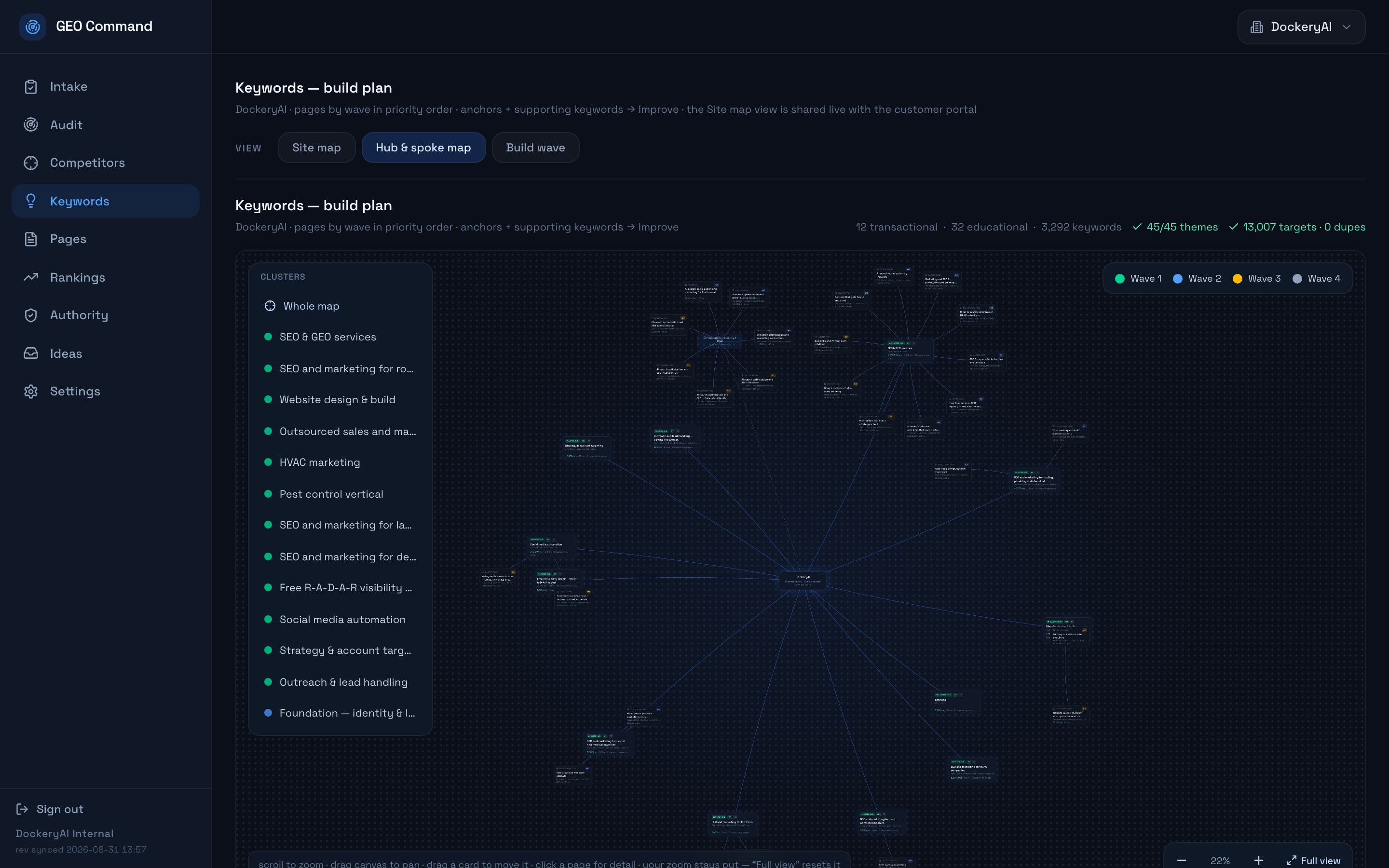Viewport: 1389px width, 868px height.
Task: Open the Ideas inbox item
Action: point(106,353)
